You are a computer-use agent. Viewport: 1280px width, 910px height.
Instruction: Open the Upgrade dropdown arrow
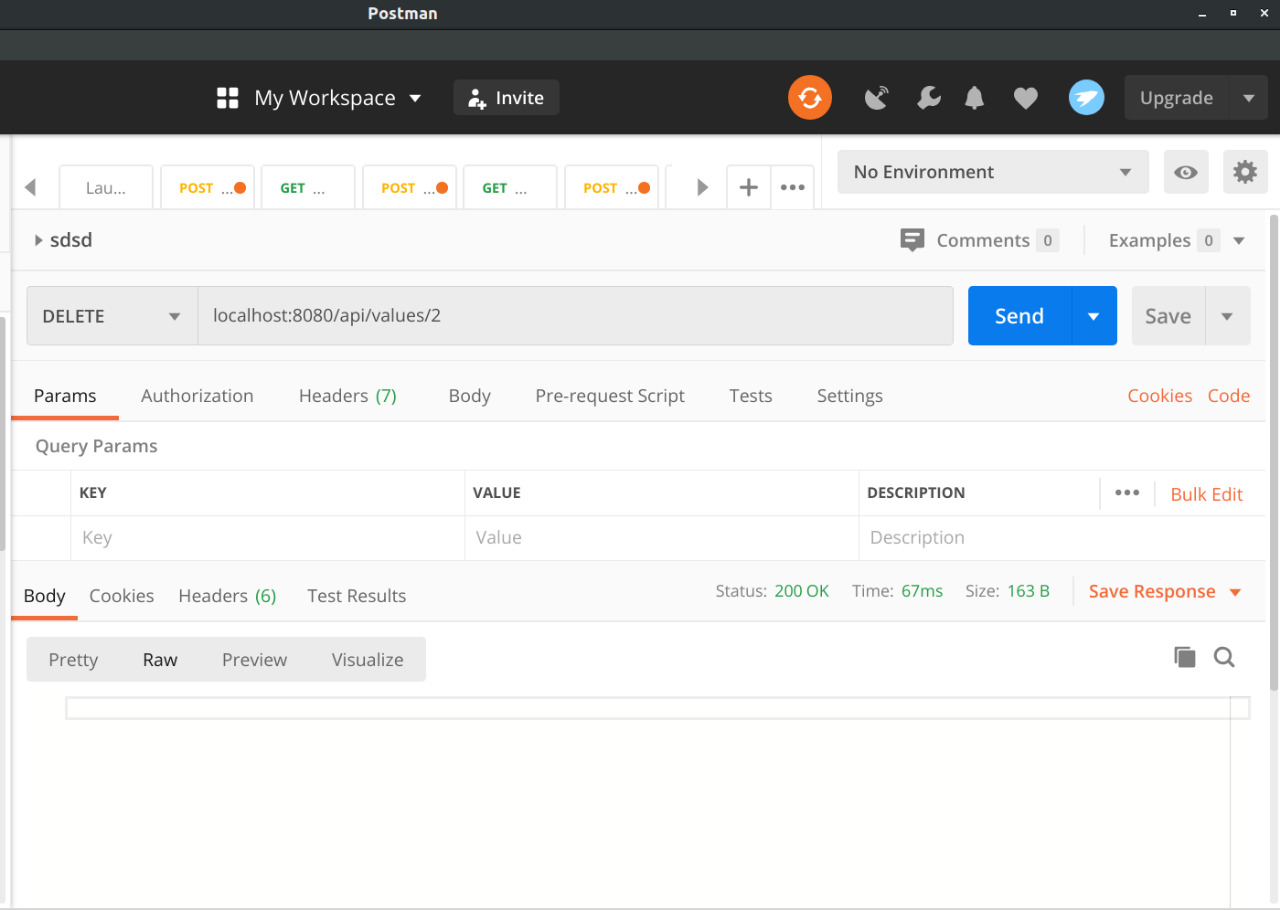(1248, 98)
